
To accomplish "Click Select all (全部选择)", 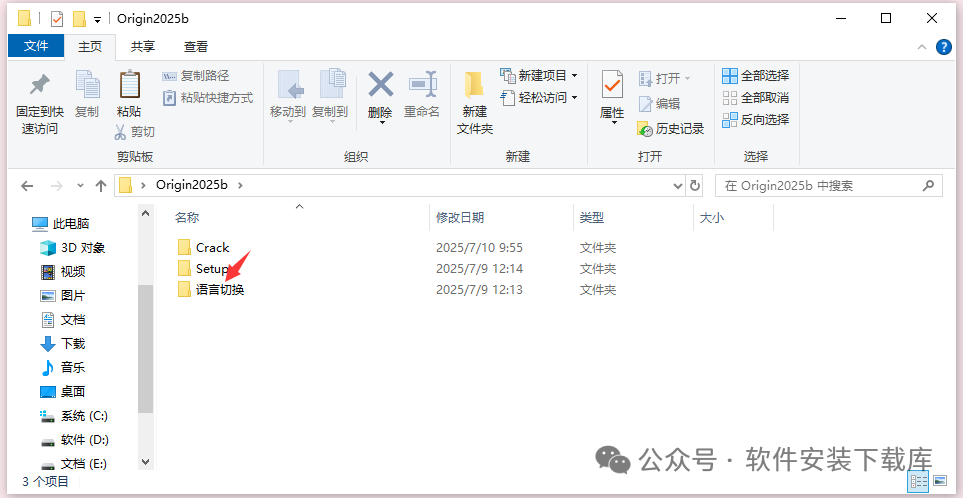I will (756, 76).
